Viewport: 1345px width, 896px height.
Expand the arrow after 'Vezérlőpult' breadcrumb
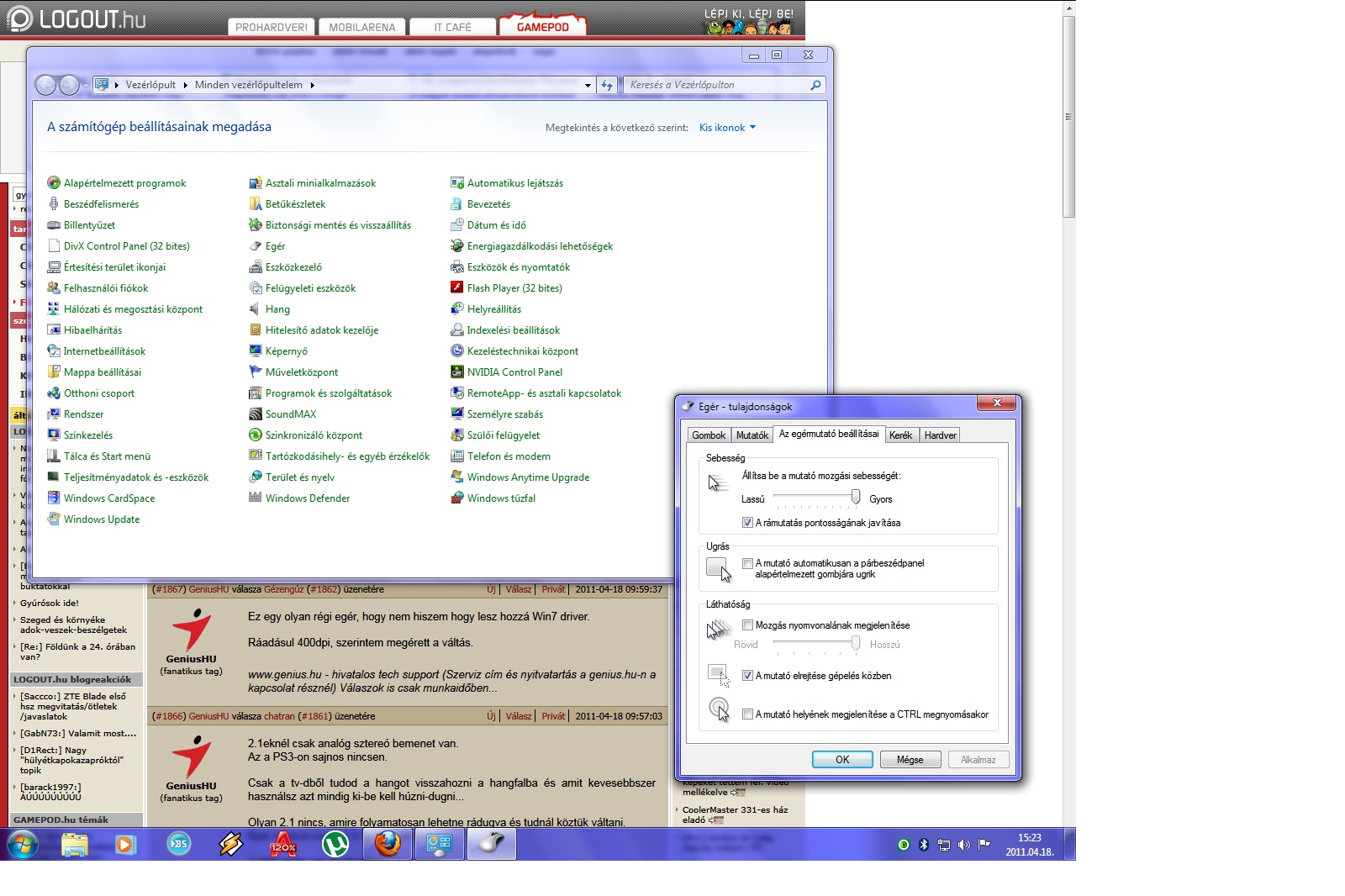coord(185,85)
